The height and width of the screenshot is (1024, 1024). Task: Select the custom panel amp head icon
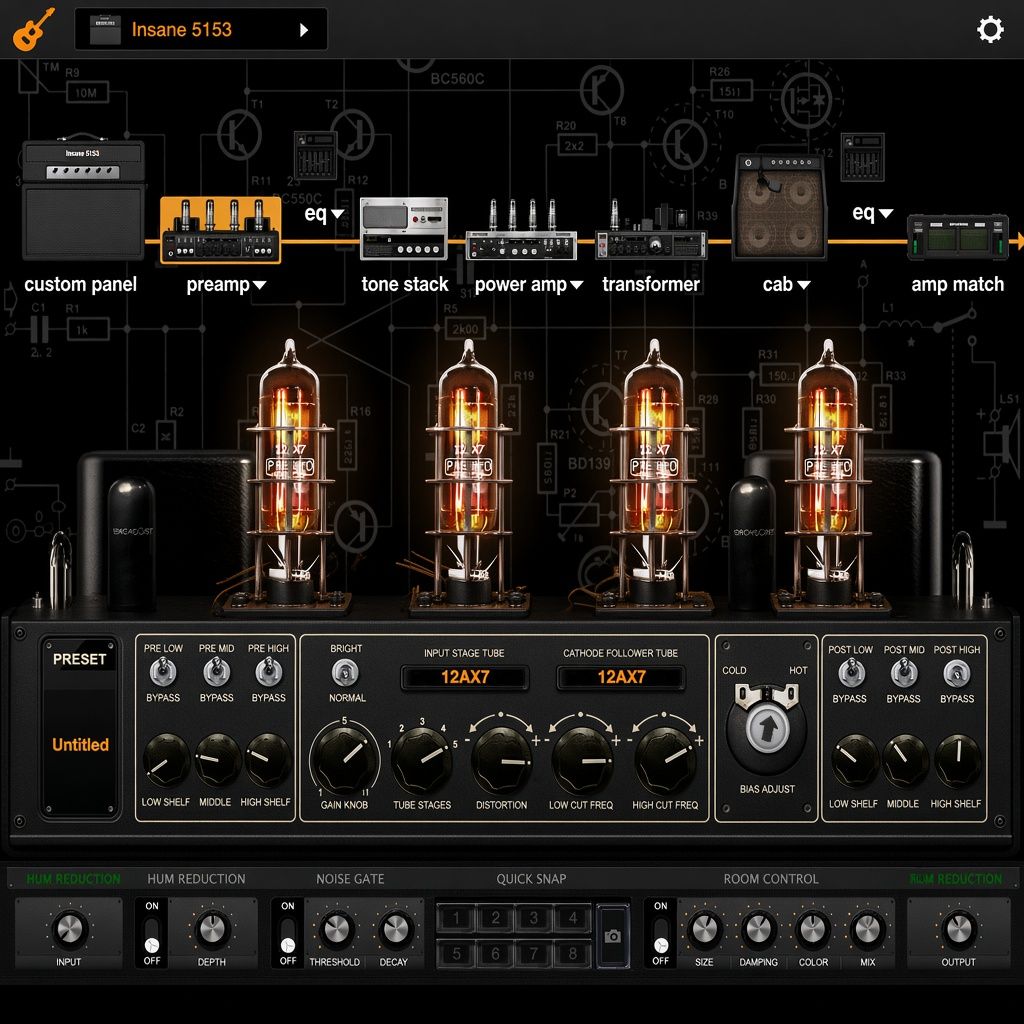84,199
